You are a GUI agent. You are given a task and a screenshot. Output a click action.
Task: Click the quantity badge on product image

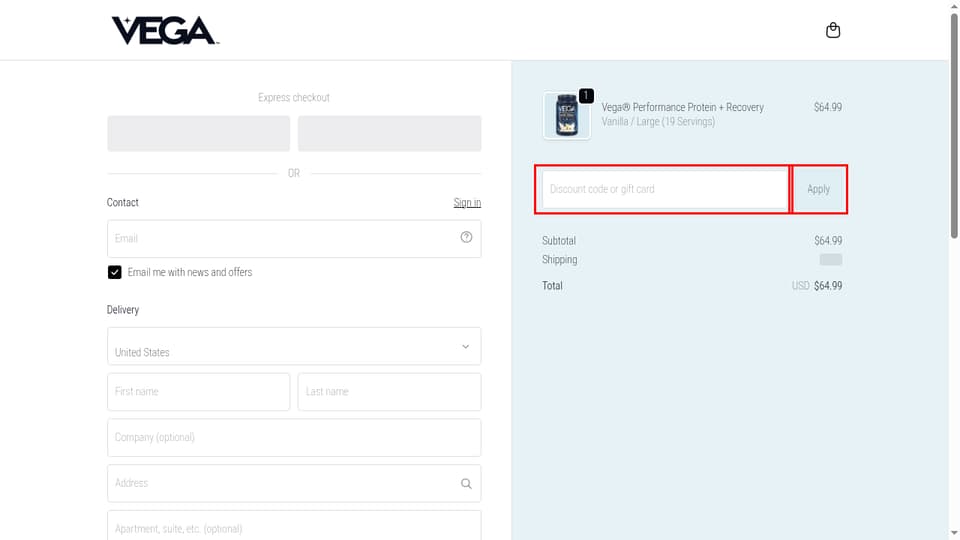pyautogui.click(x=586, y=96)
